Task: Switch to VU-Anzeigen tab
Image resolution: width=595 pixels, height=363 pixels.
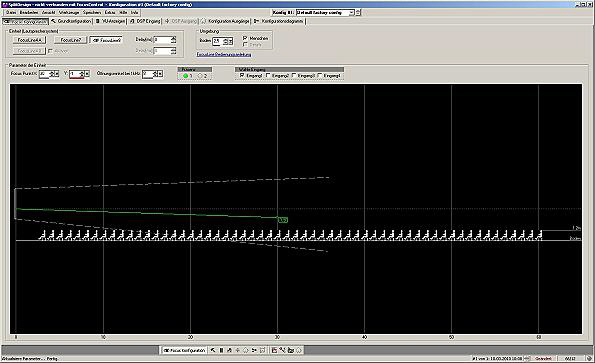Action: click(110, 21)
